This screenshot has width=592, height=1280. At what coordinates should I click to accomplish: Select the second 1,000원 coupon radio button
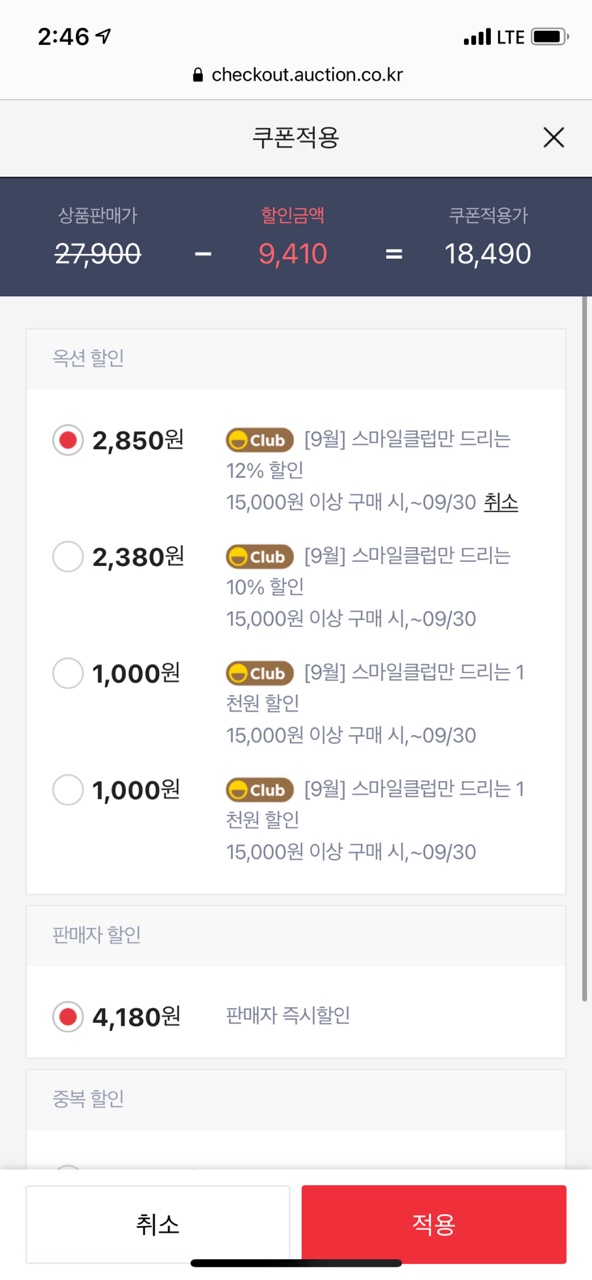[x=68, y=790]
